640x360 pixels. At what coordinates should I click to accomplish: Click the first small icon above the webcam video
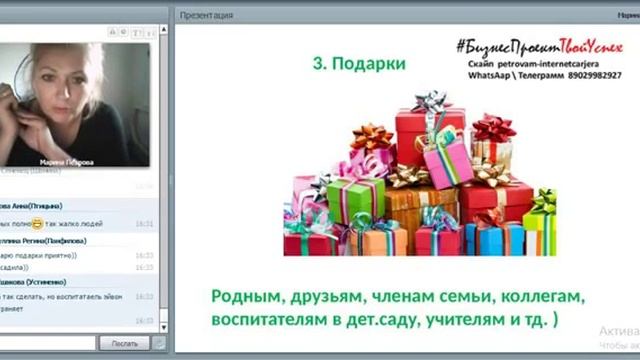pyautogui.click(x=113, y=32)
